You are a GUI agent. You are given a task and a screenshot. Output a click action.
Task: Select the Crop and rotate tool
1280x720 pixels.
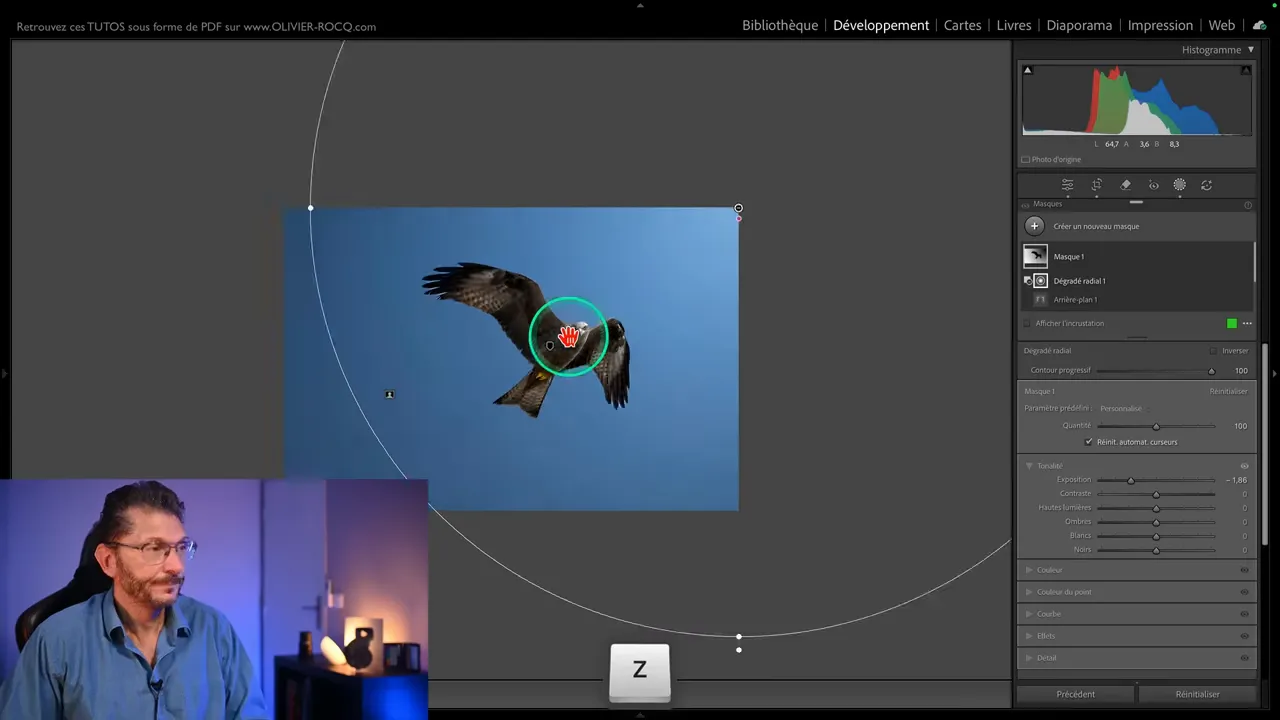(1096, 185)
